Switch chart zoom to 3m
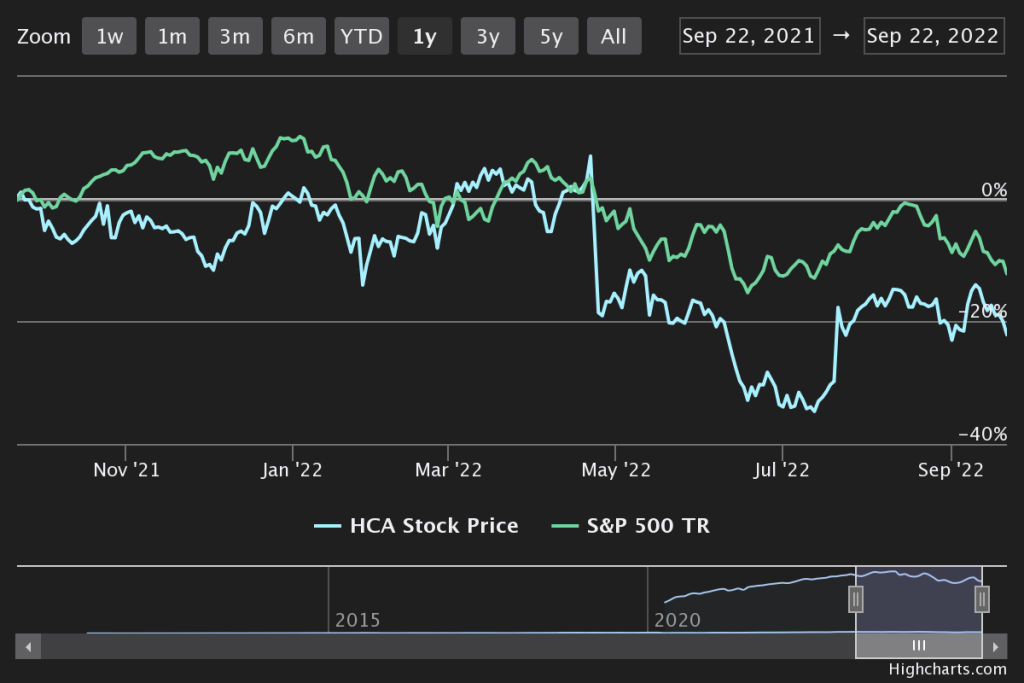This screenshot has height=683, width=1024. 235,37
